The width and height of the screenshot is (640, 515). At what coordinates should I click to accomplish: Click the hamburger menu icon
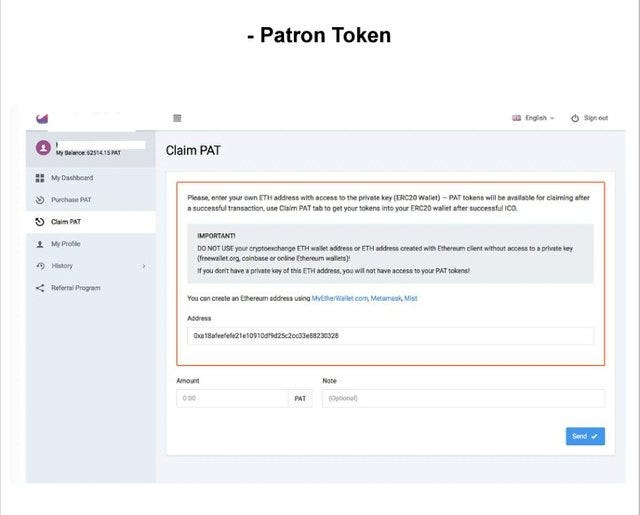click(x=177, y=118)
